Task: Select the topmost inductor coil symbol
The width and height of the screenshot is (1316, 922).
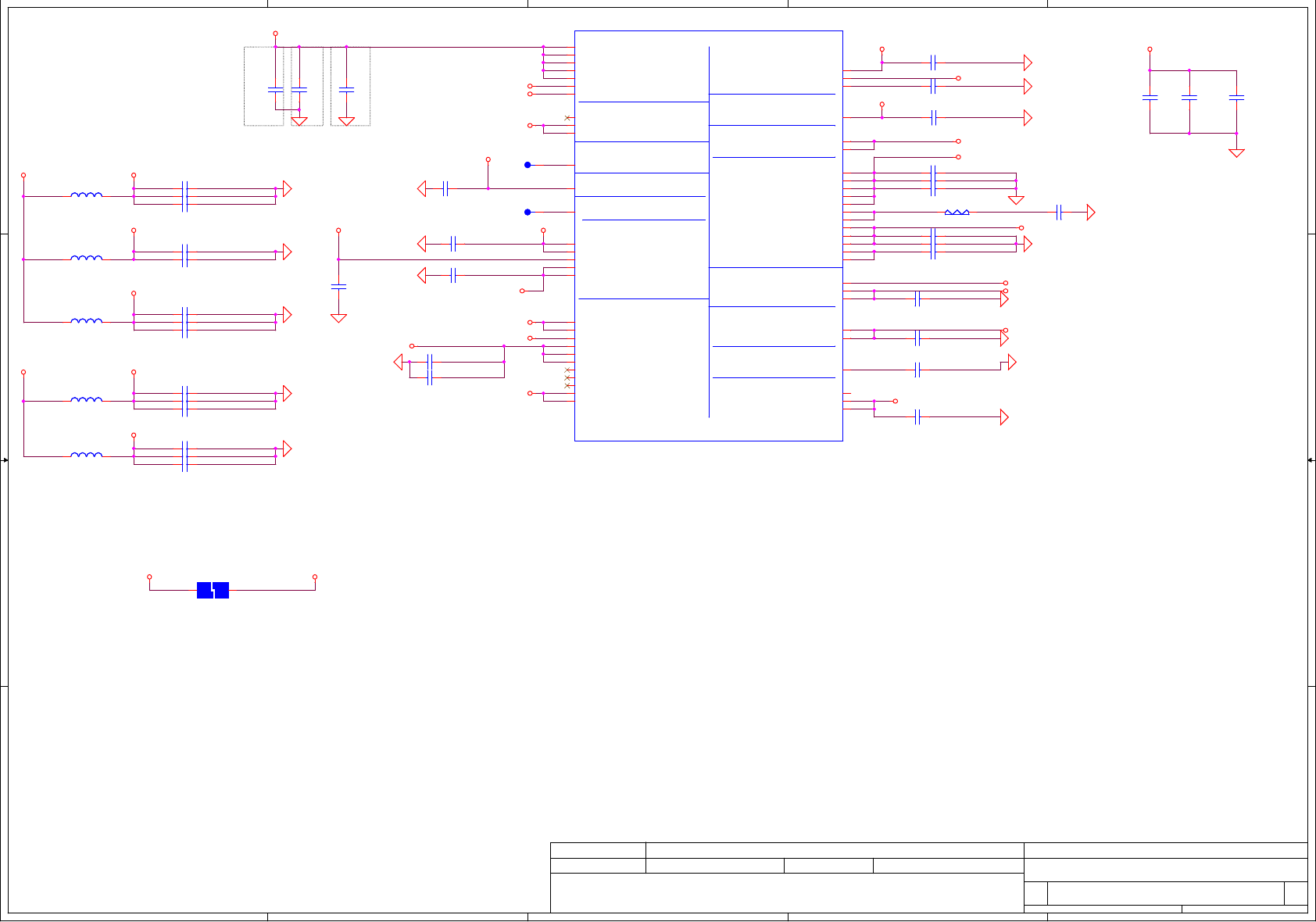Action: click(x=86, y=195)
